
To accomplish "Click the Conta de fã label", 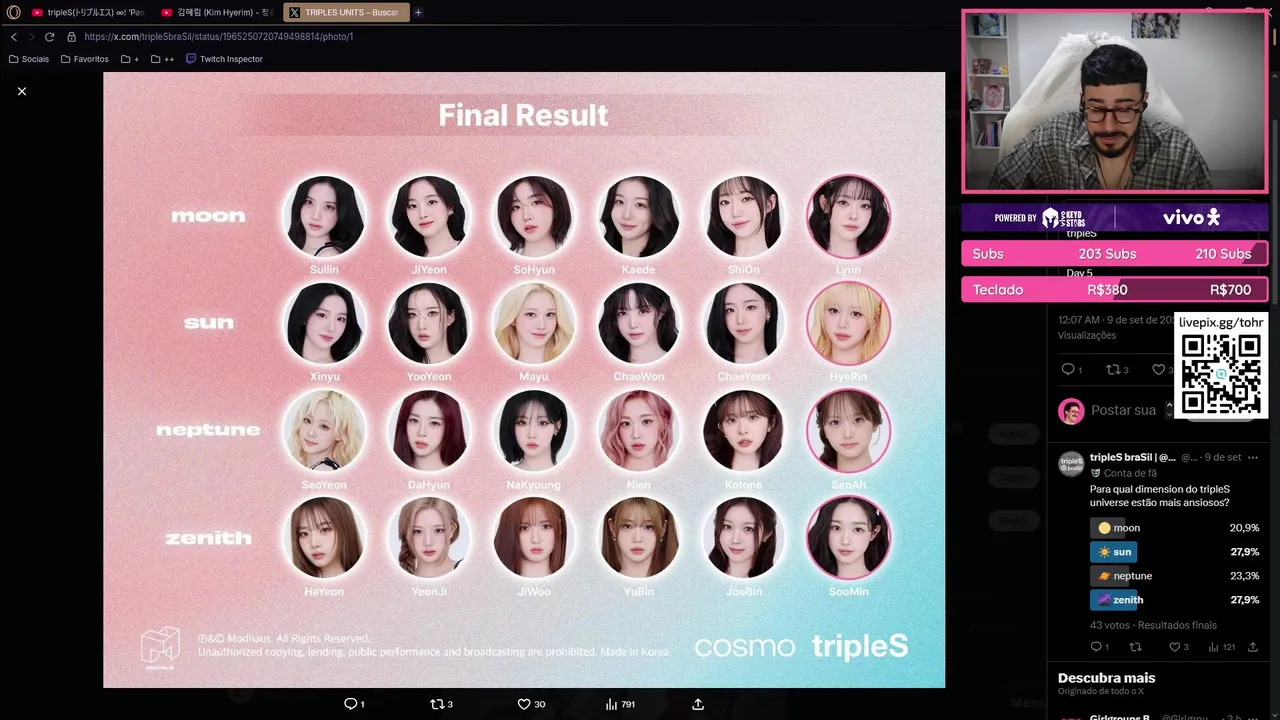I will tap(1131, 473).
